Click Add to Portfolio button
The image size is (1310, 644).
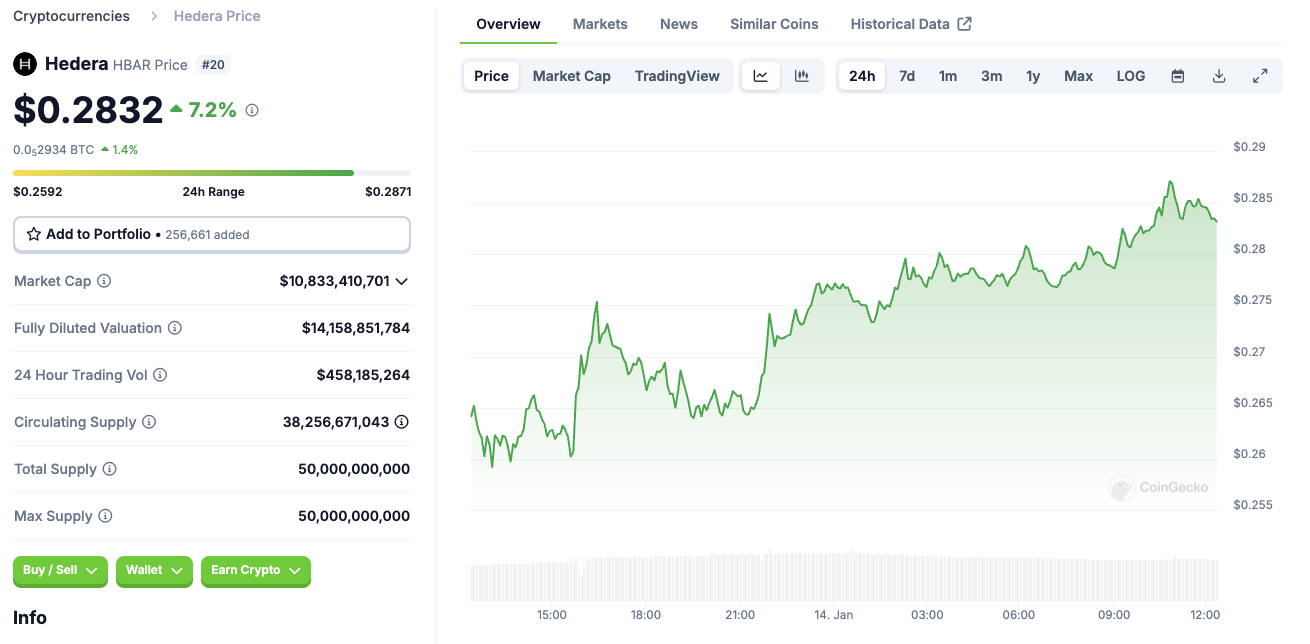click(x=211, y=234)
